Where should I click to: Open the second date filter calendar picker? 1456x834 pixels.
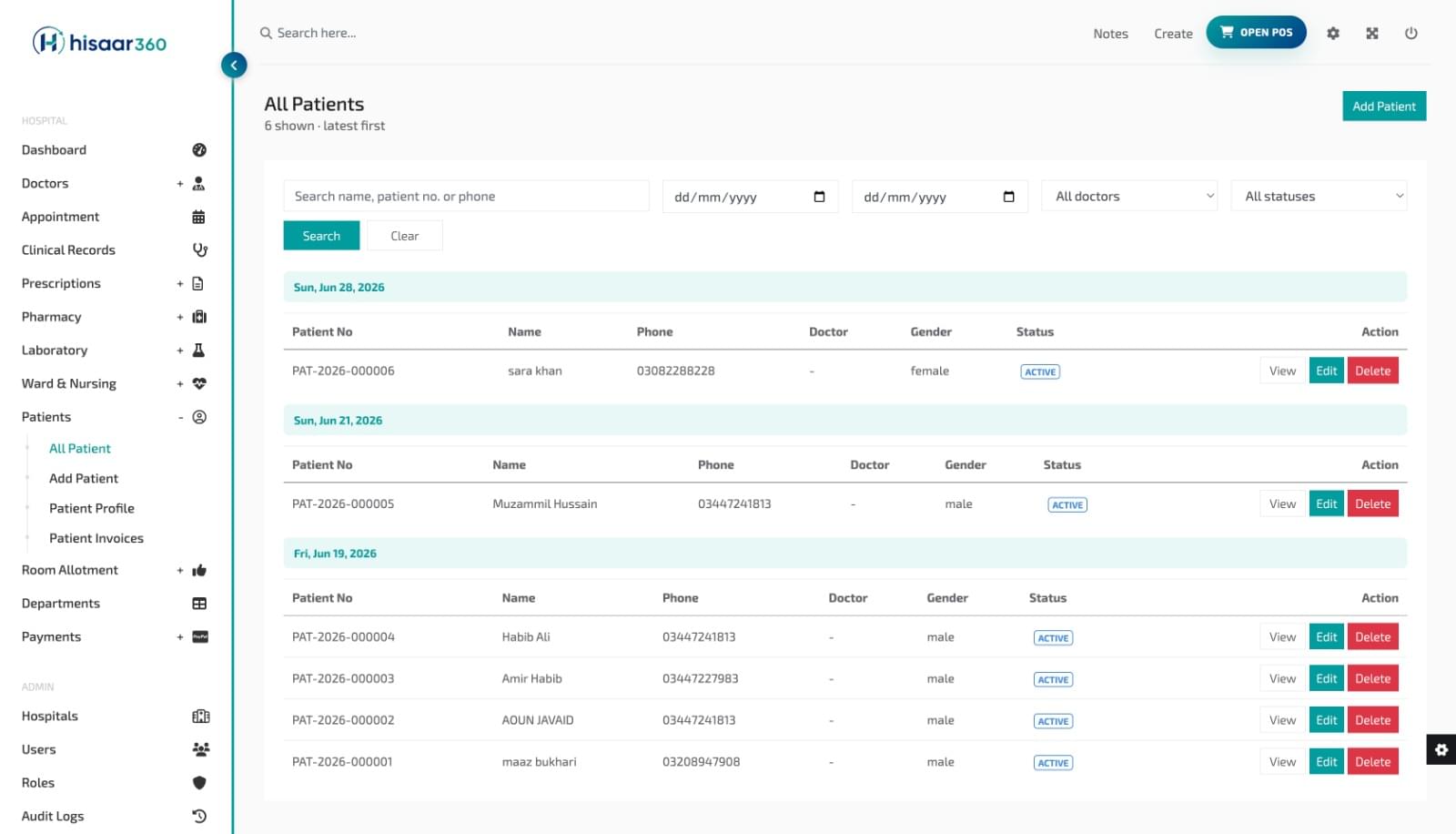click(x=1008, y=197)
